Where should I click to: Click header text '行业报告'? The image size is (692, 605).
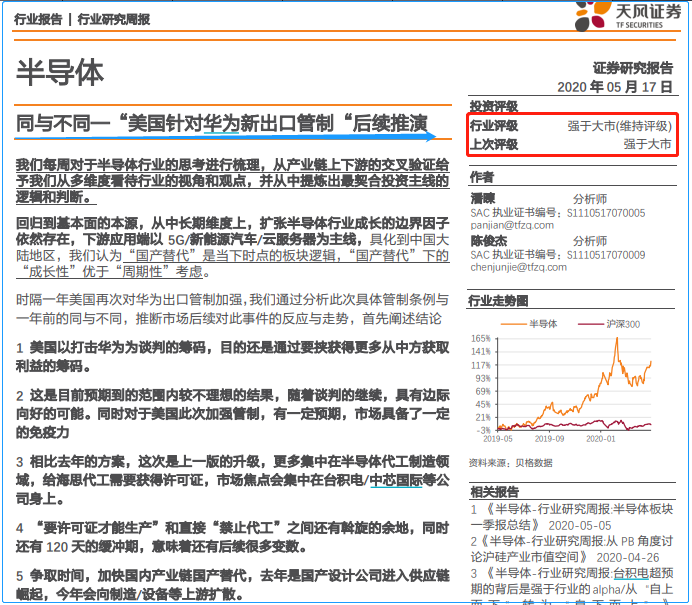[x=38, y=19]
